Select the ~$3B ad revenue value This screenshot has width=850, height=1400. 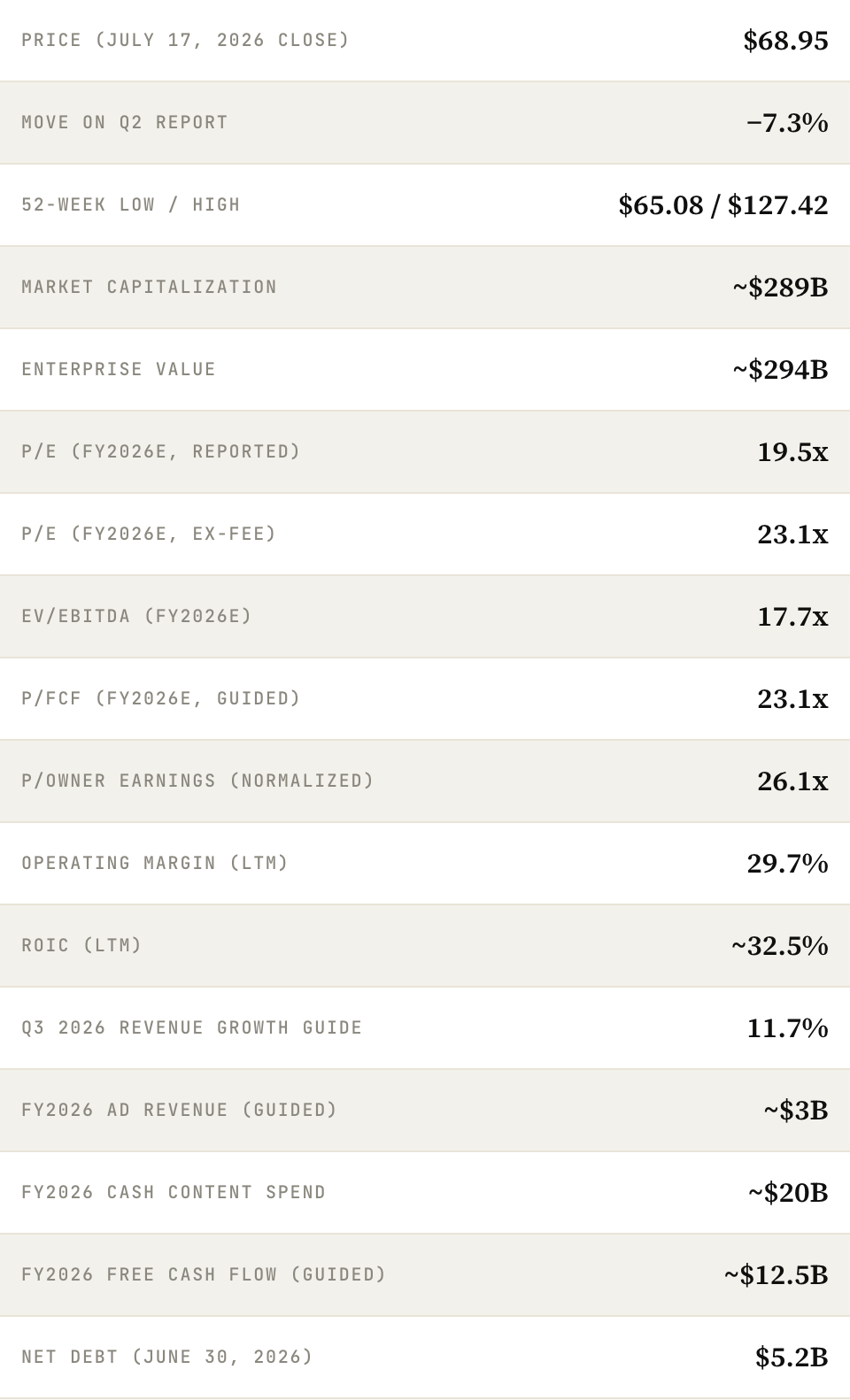click(x=796, y=1110)
